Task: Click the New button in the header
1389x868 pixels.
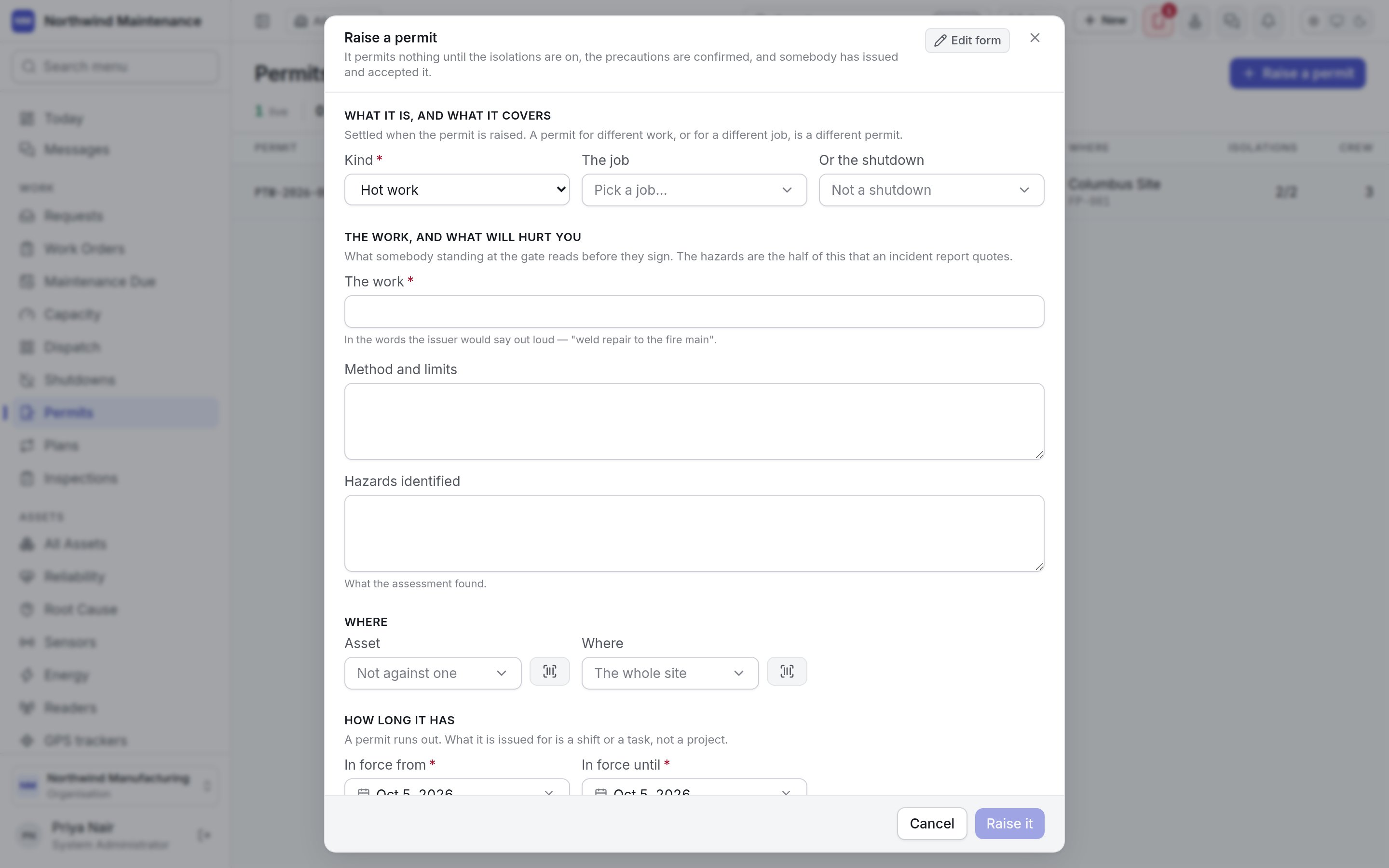Action: click(x=1104, y=21)
